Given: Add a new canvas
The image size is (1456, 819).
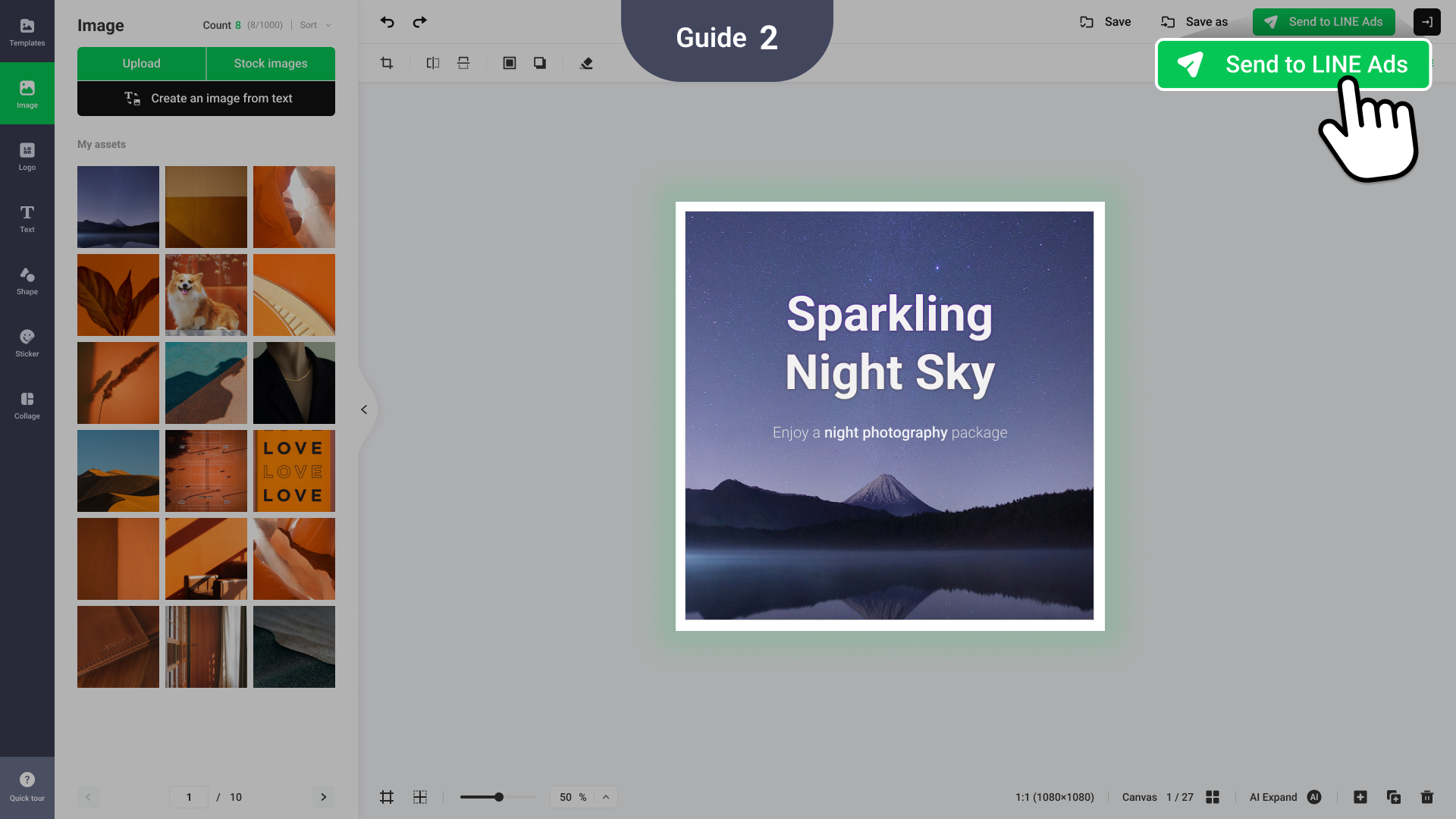Looking at the screenshot, I should point(1360,797).
